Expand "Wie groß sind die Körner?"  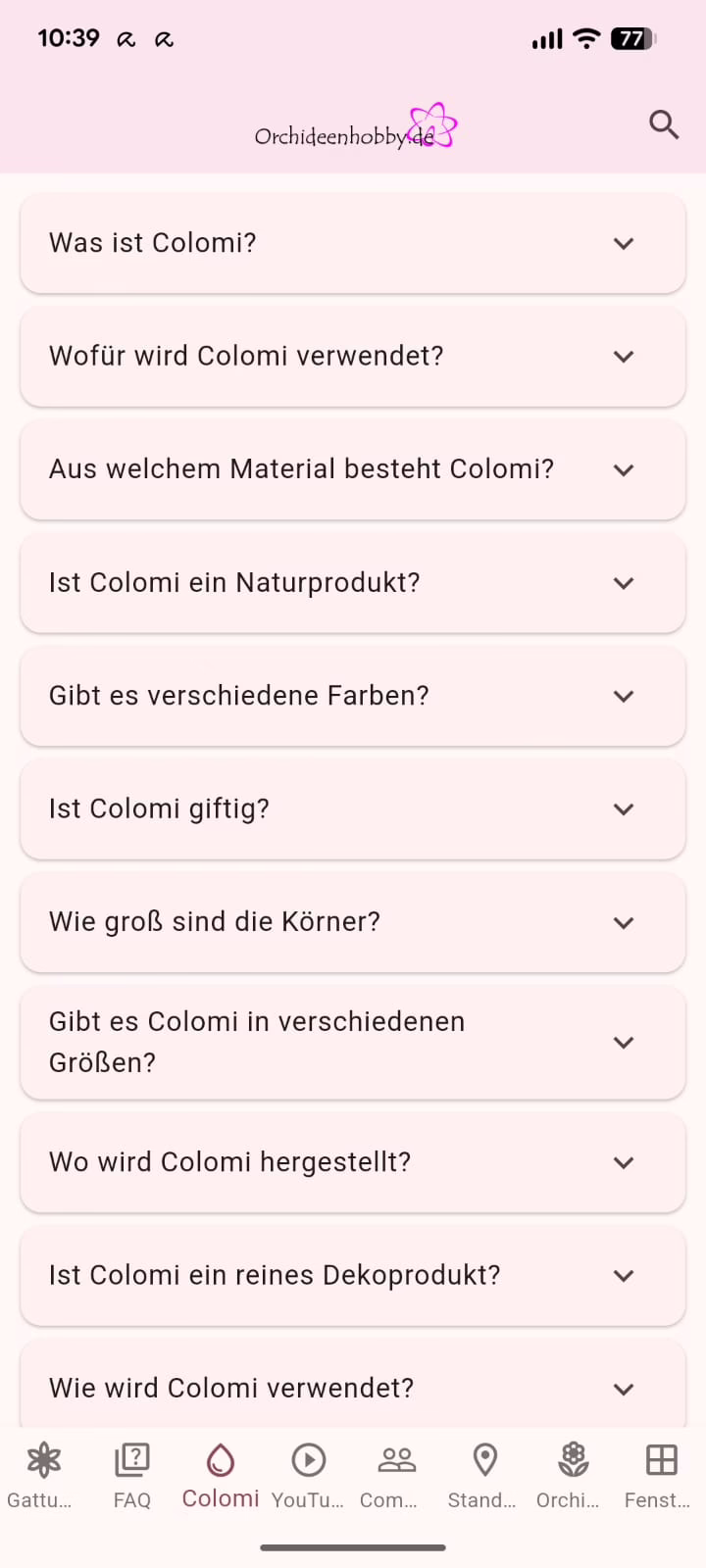pos(352,922)
